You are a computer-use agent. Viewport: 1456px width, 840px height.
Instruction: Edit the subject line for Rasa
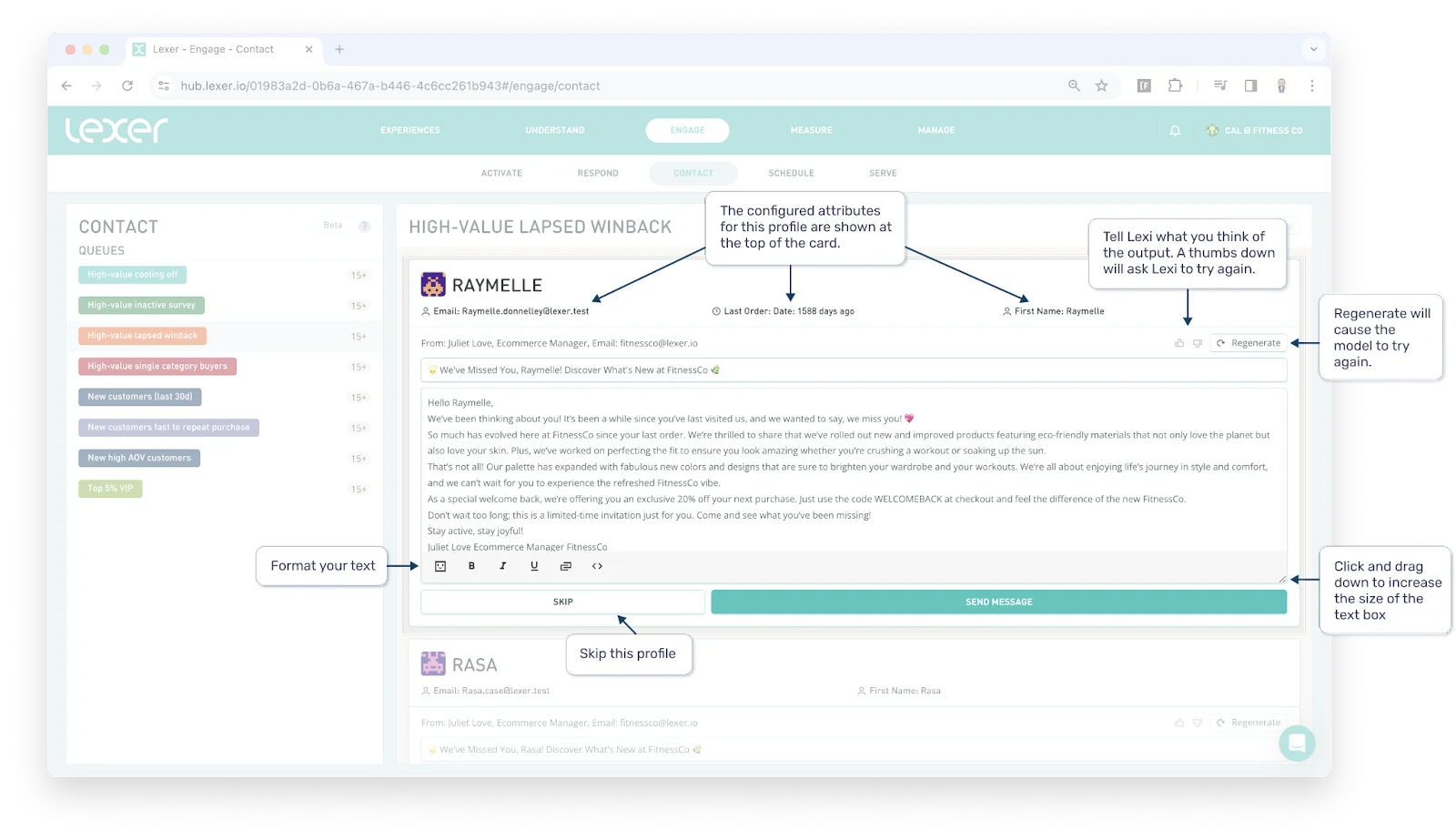(854, 750)
